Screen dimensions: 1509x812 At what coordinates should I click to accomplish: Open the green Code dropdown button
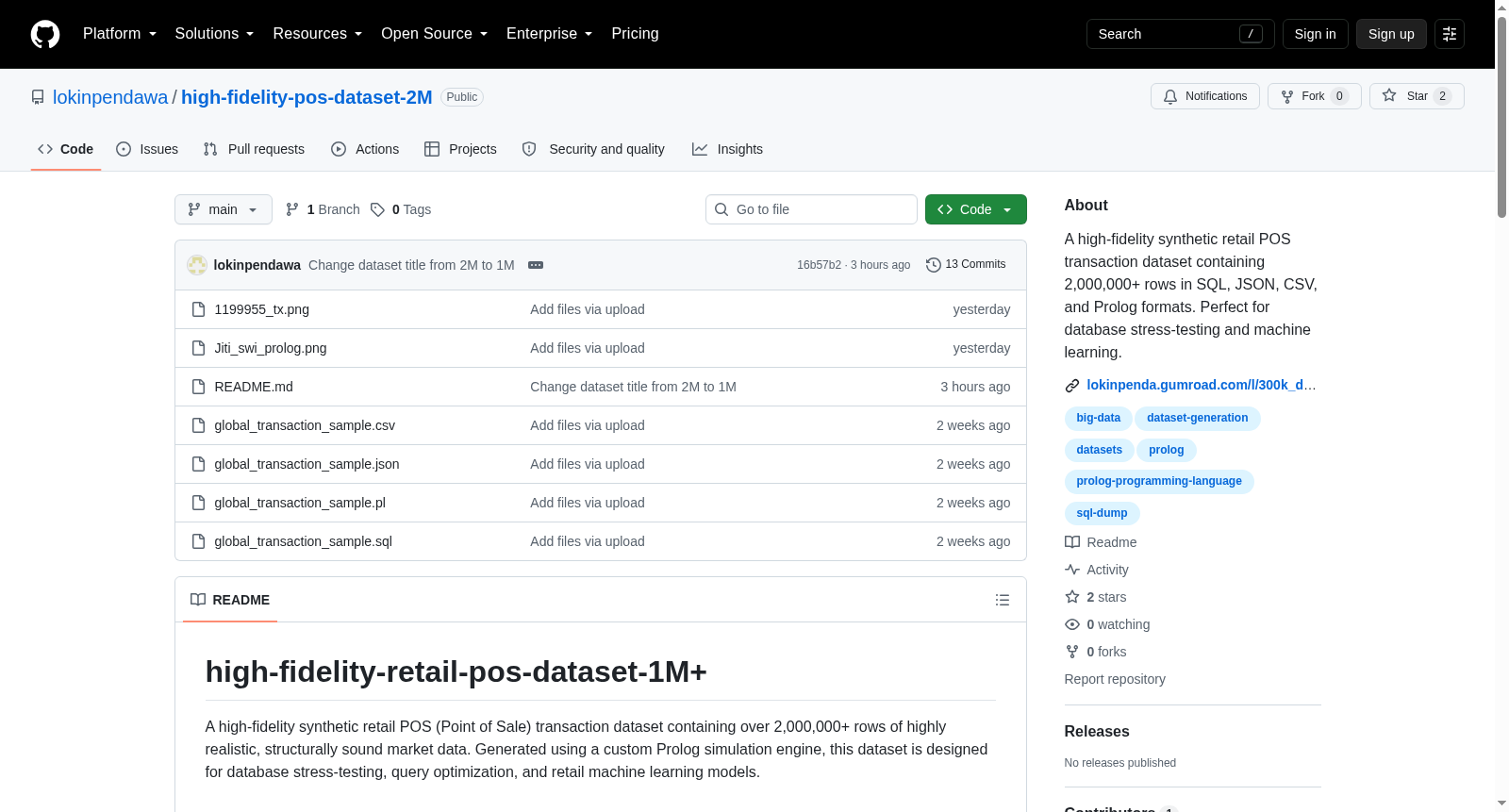[x=976, y=209]
